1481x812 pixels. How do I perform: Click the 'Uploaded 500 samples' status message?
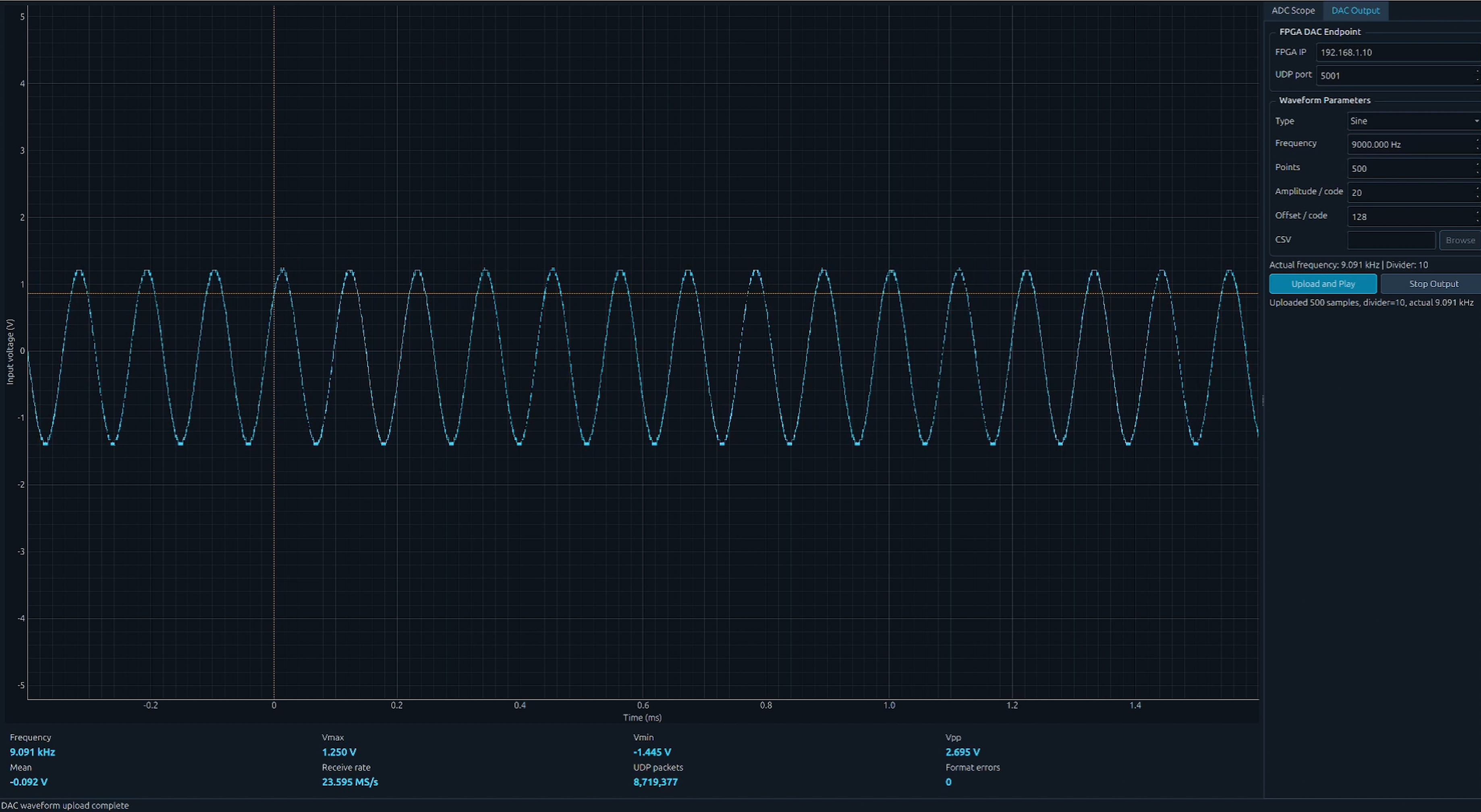pyautogui.click(x=1372, y=302)
